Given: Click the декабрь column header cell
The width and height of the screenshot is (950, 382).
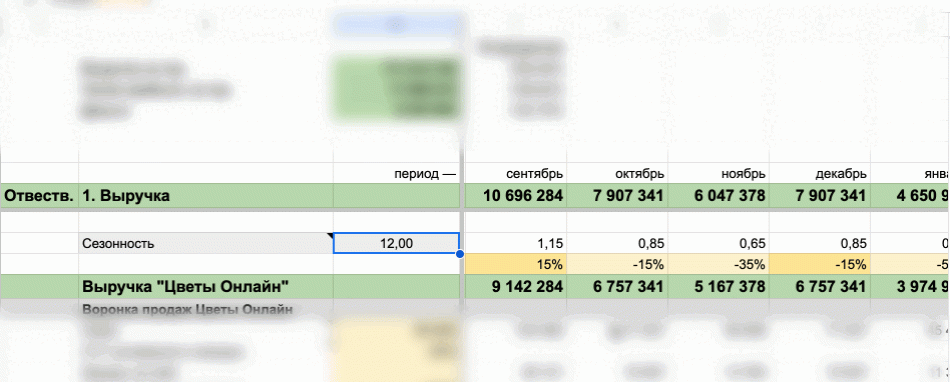Looking at the screenshot, I should click(x=820, y=173).
